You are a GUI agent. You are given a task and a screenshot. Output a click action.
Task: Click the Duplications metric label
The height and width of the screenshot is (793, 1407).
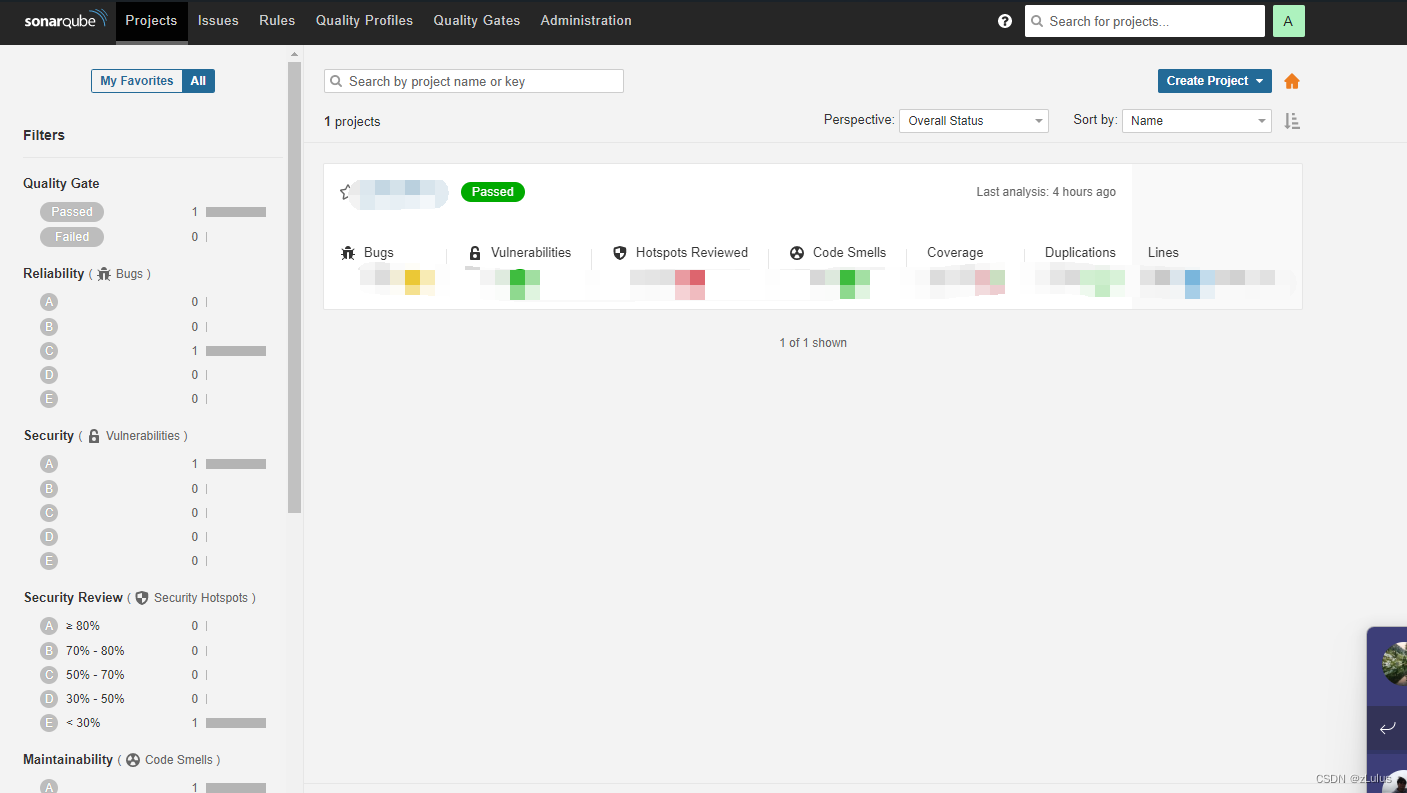point(1080,253)
